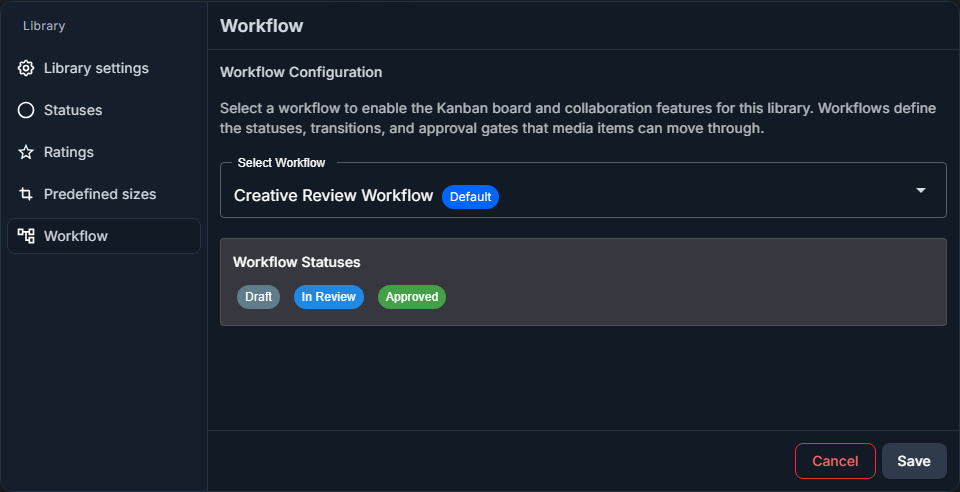The image size is (960, 492).
Task: Click the Approved status chip
Action: (412, 297)
